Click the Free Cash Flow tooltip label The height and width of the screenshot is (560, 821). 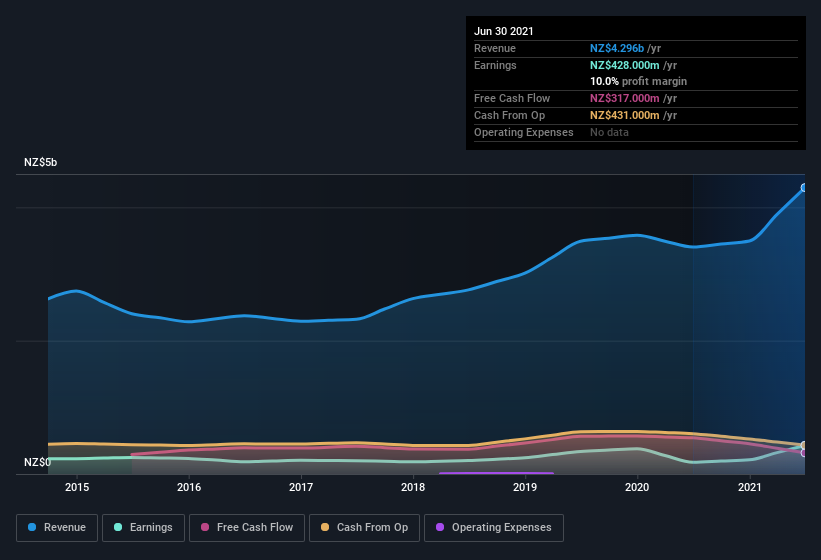point(512,98)
